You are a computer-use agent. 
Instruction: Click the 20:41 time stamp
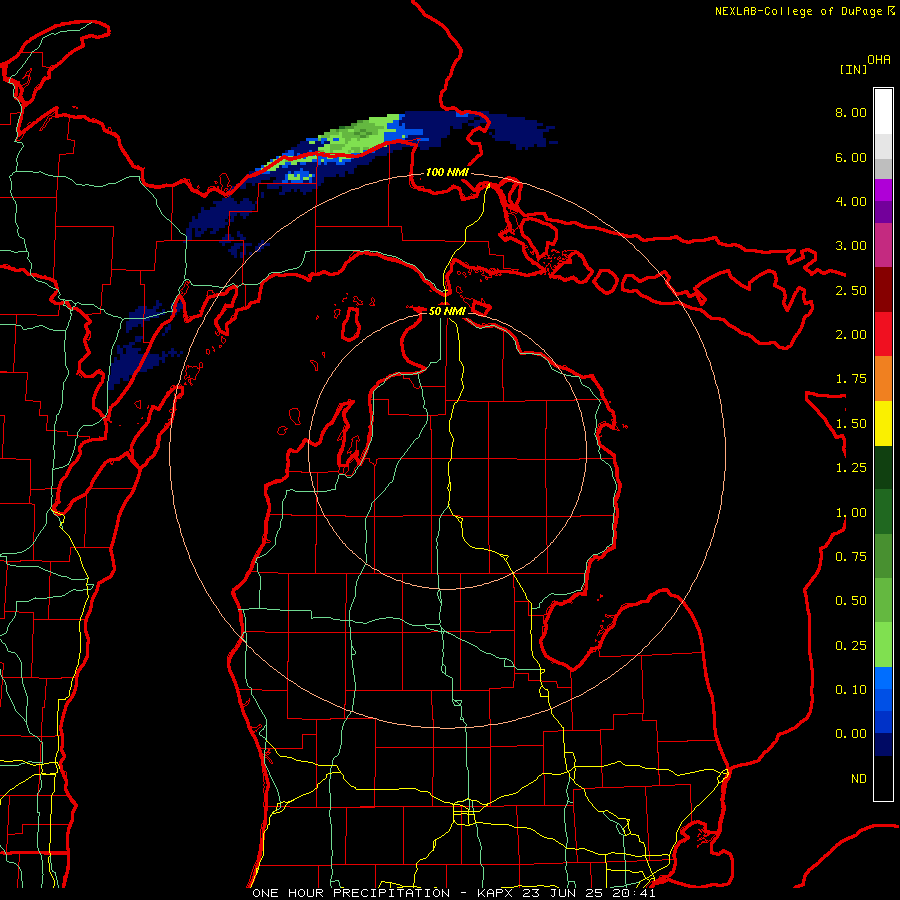pos(635,893)
